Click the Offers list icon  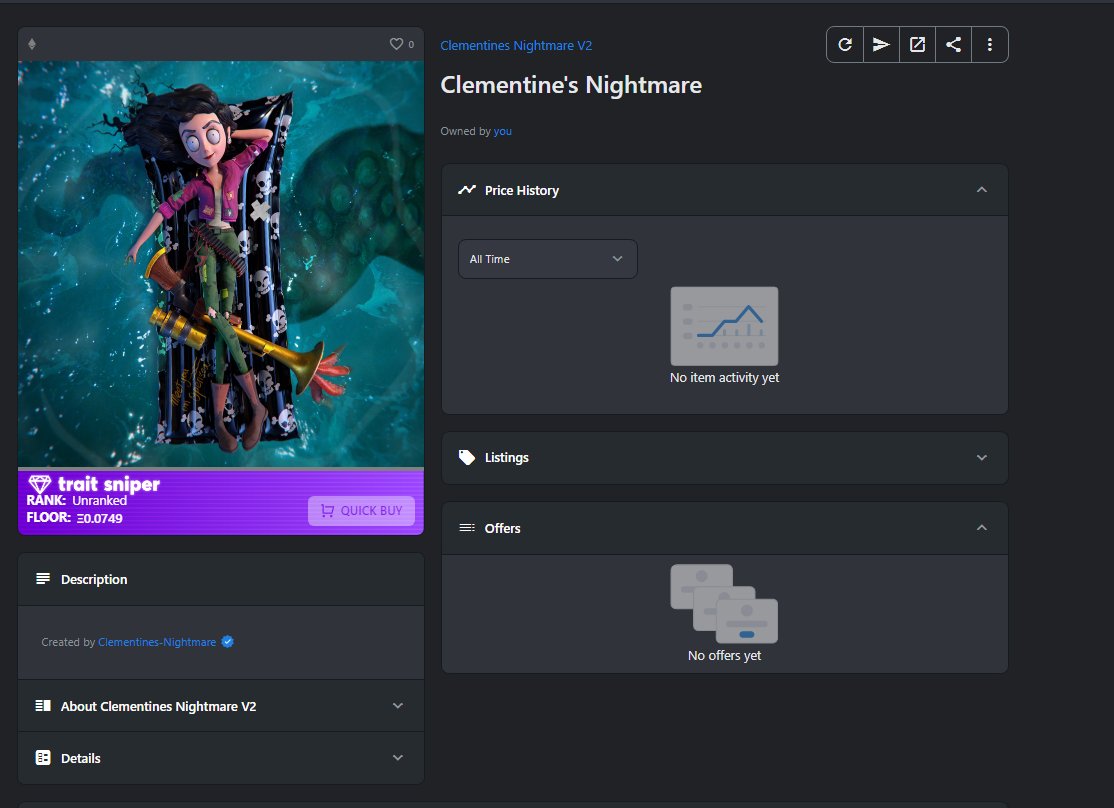tap(467, 527)
